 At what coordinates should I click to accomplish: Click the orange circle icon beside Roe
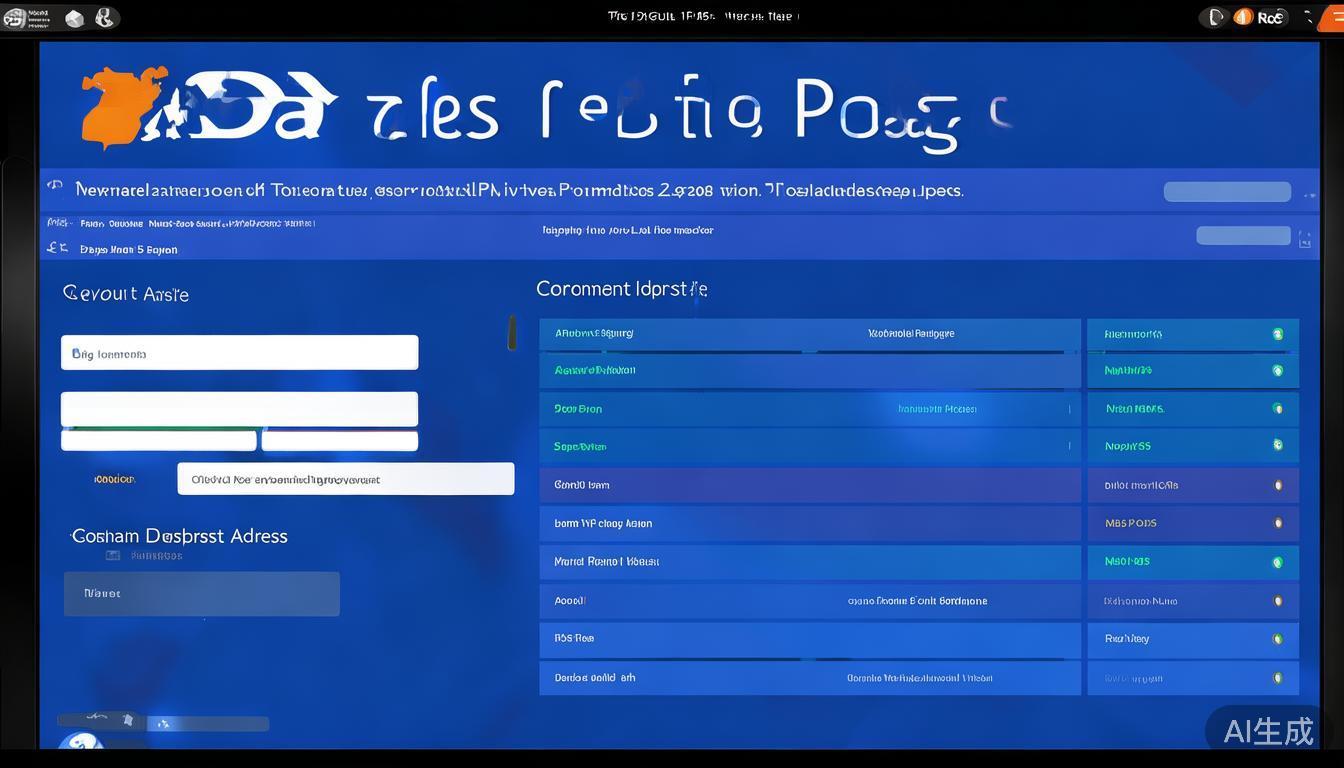tap(1243, 17)
